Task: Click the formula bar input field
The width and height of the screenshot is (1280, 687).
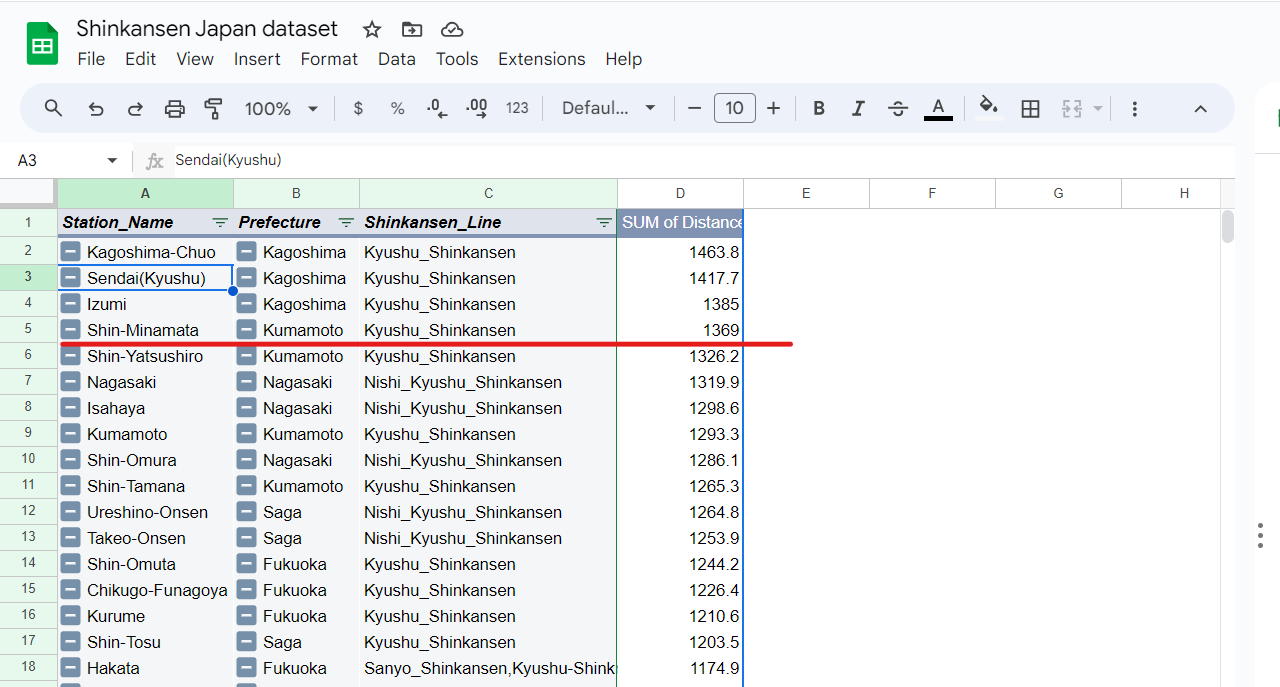Action: [x=700, y=160]
